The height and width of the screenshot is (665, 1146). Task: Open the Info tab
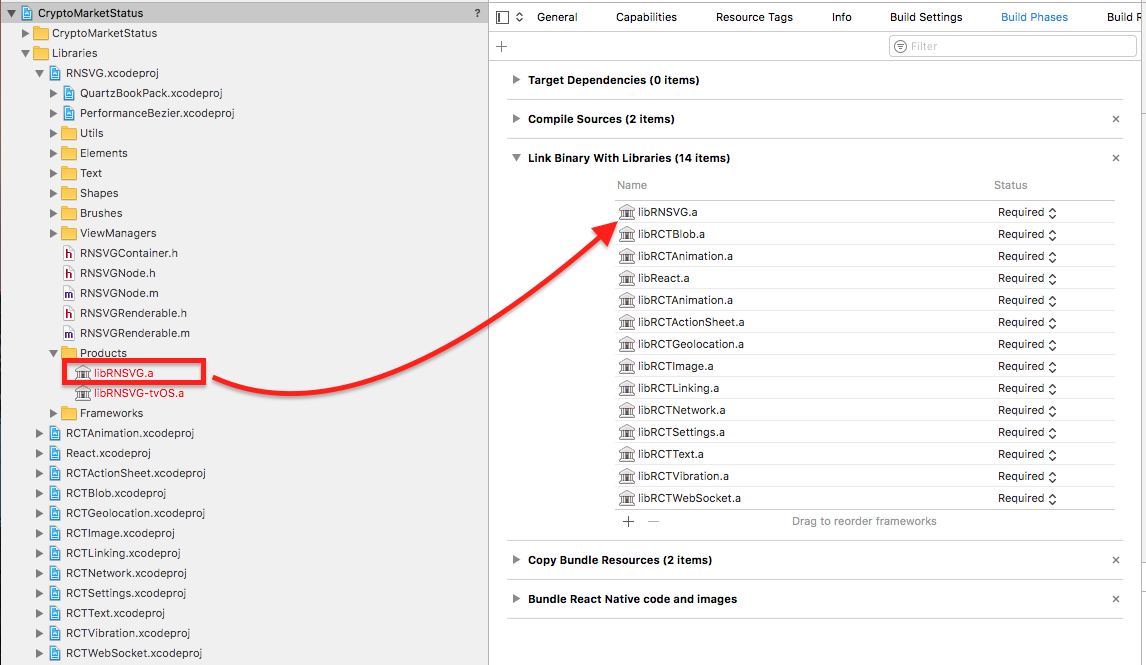(x=841, y=17)
